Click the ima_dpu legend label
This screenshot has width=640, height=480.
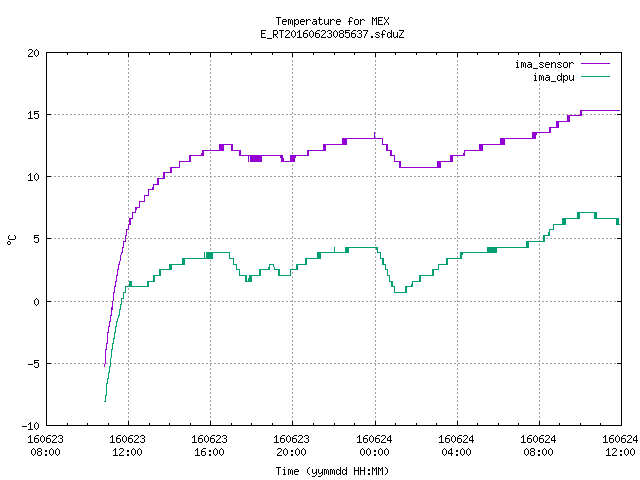pos(553,77)
